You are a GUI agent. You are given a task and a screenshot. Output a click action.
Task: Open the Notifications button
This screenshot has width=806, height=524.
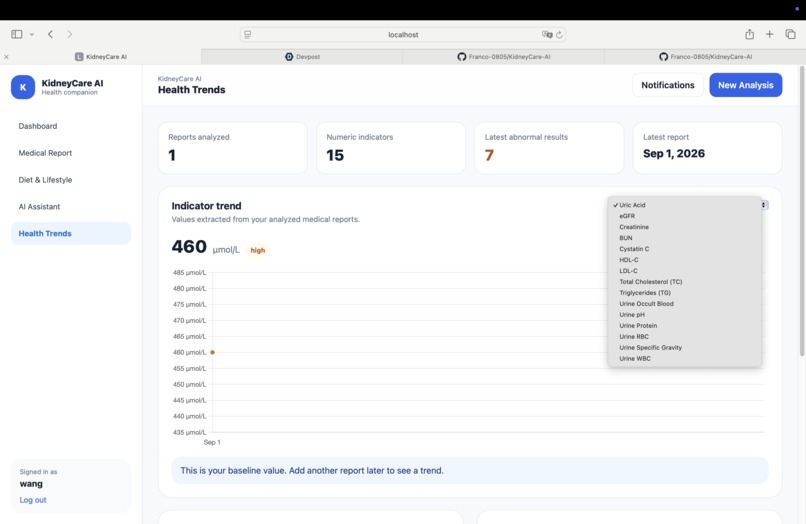(668, 85)
